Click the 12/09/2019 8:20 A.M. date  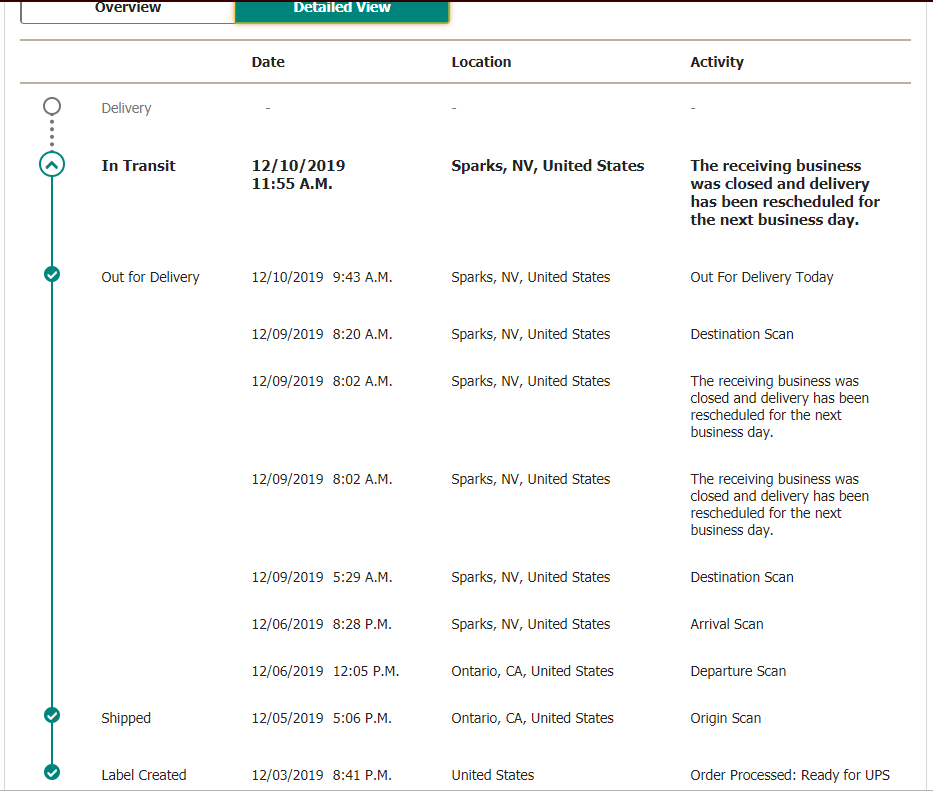322,334
